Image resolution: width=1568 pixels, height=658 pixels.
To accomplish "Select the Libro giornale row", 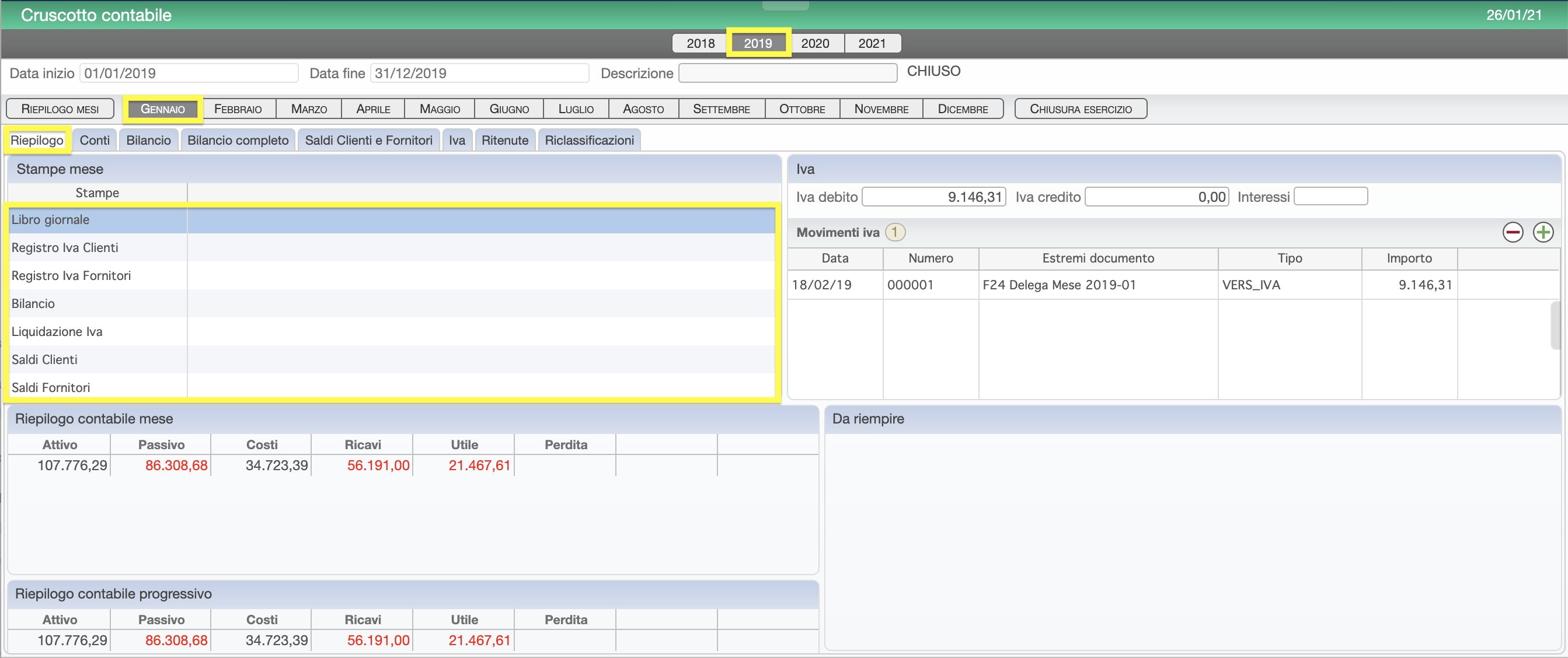I will [393, 220].
